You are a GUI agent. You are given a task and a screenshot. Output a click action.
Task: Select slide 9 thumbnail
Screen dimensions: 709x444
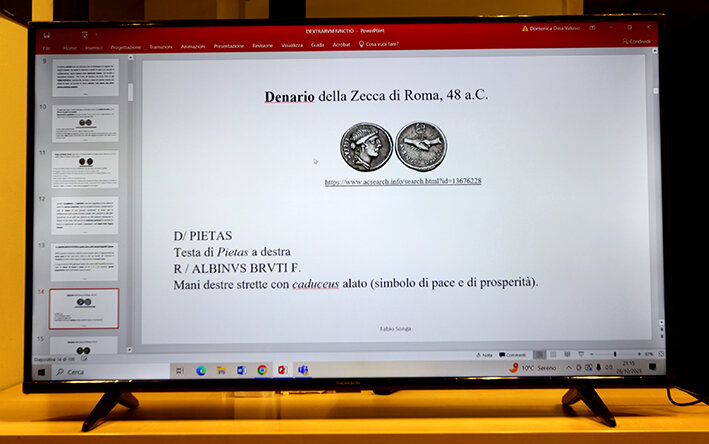[x=85, y=77]
